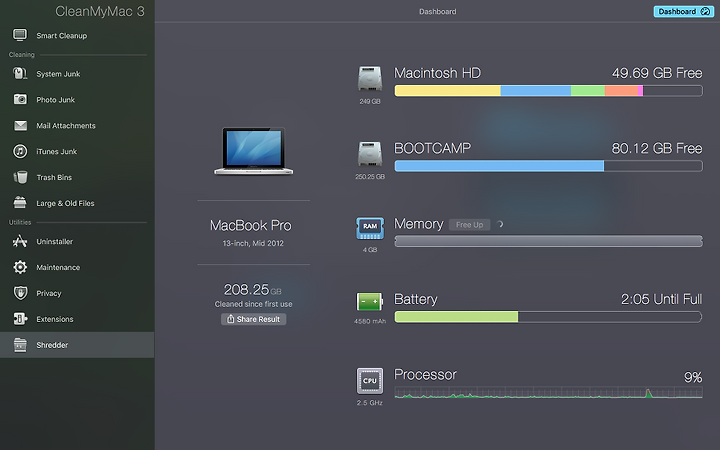Viewport: 720px width, 450px height.
Task: Click the Share Result button
Action: pos(253,319)
